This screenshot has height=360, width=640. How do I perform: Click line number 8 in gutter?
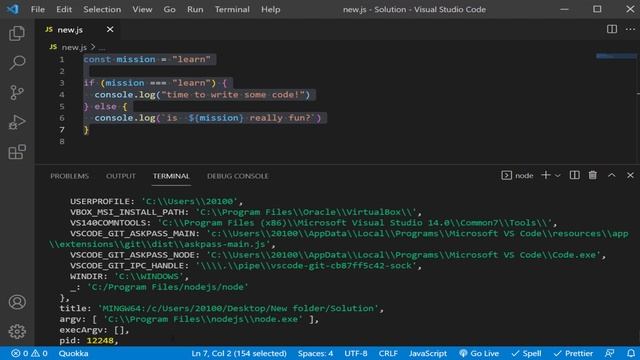coord(62,142)
